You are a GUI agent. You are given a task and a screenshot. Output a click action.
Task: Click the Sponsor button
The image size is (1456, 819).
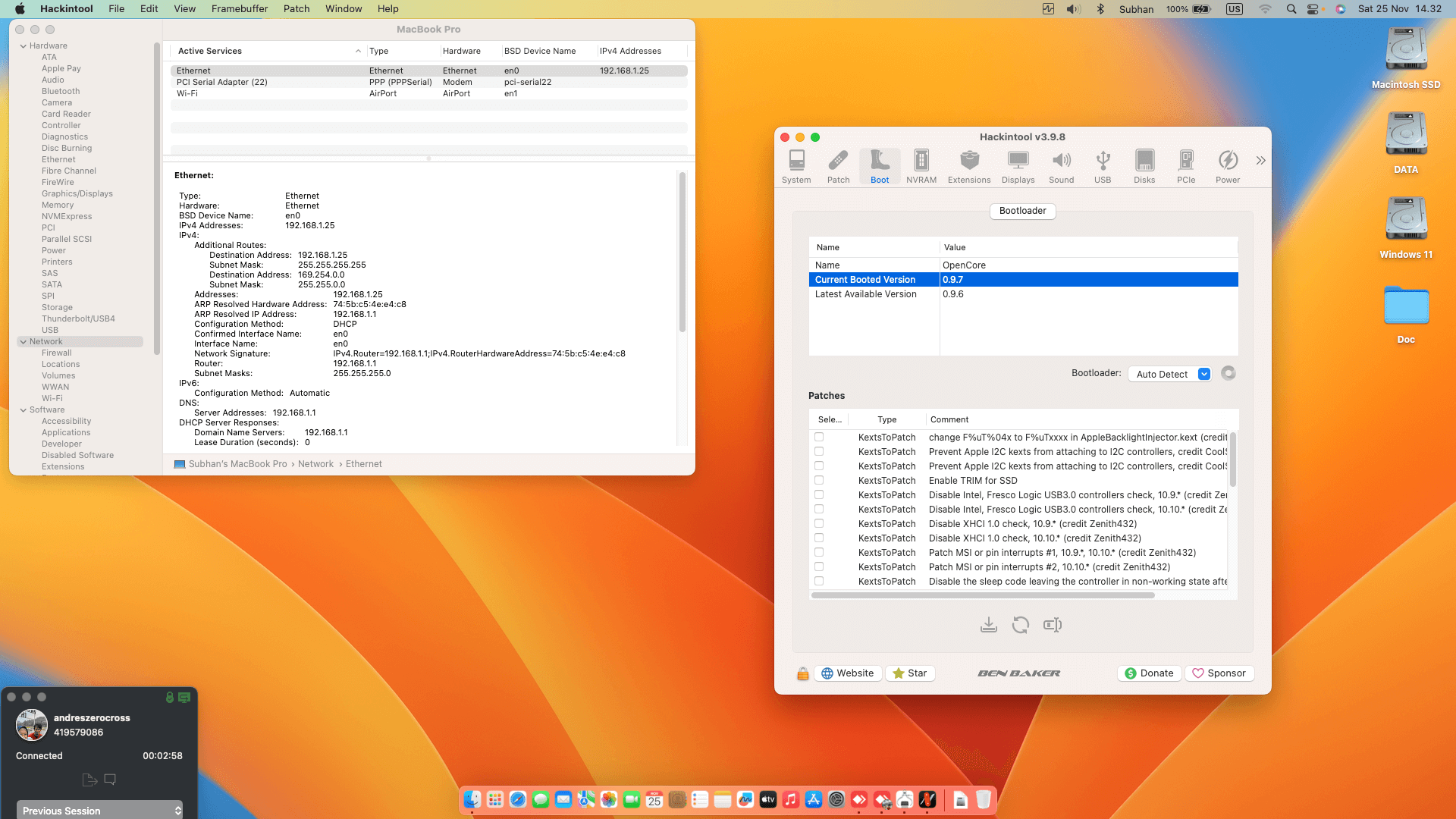[1219, 673]
